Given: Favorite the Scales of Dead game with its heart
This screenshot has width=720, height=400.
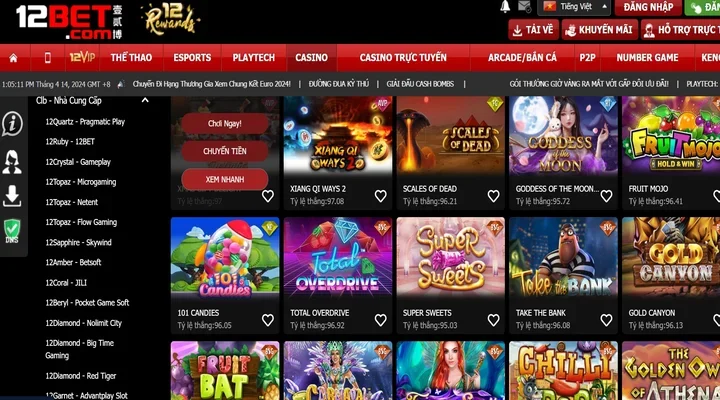Looking at the screenshot, I should click(494, 196).
